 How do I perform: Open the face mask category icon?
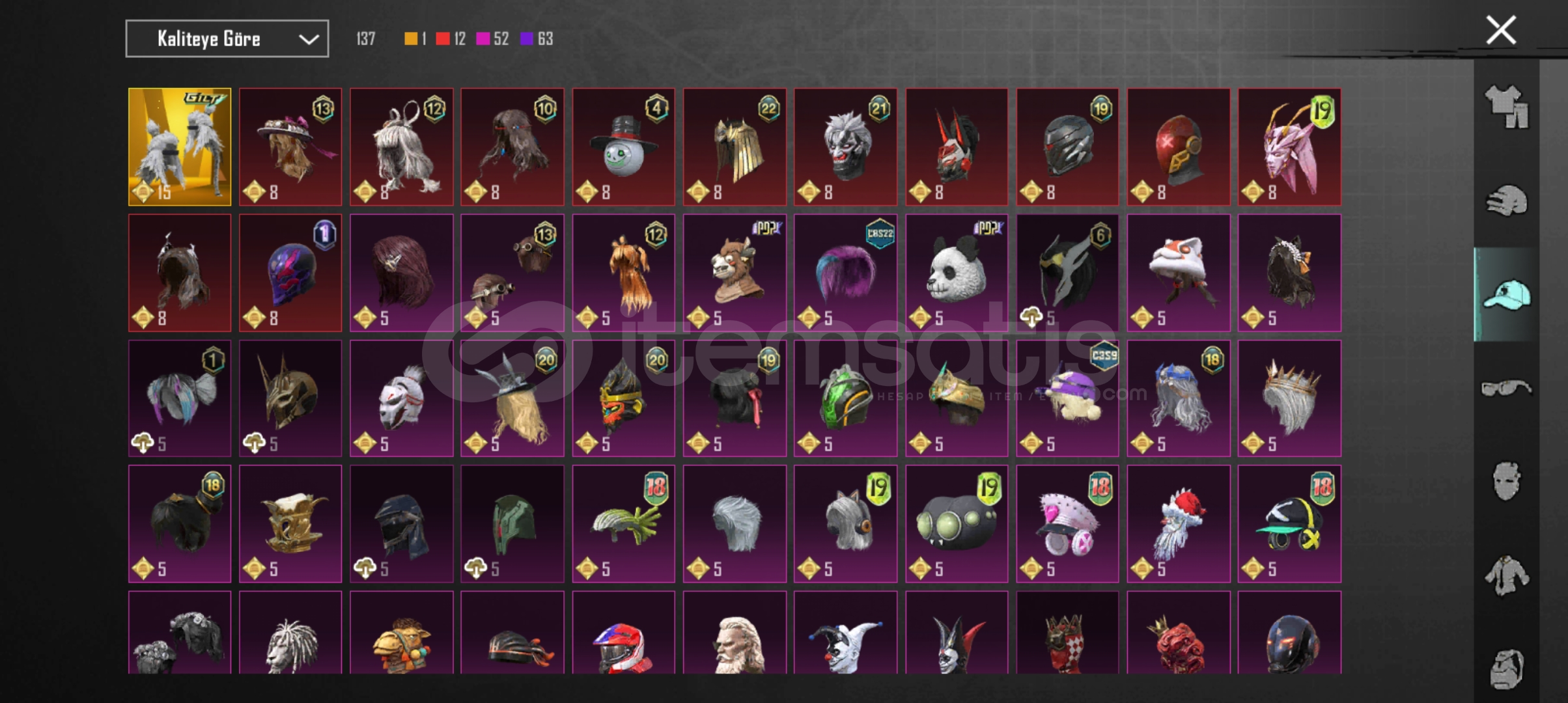tap(1506, 481)
